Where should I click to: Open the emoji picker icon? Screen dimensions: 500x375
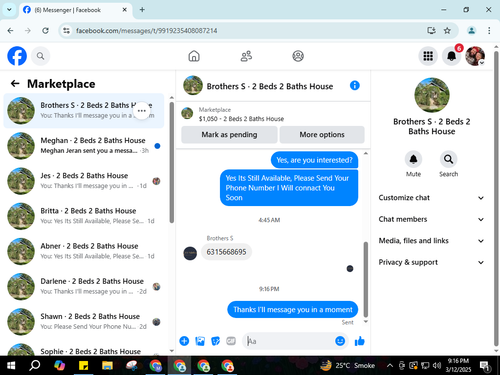tap(340, 341)
